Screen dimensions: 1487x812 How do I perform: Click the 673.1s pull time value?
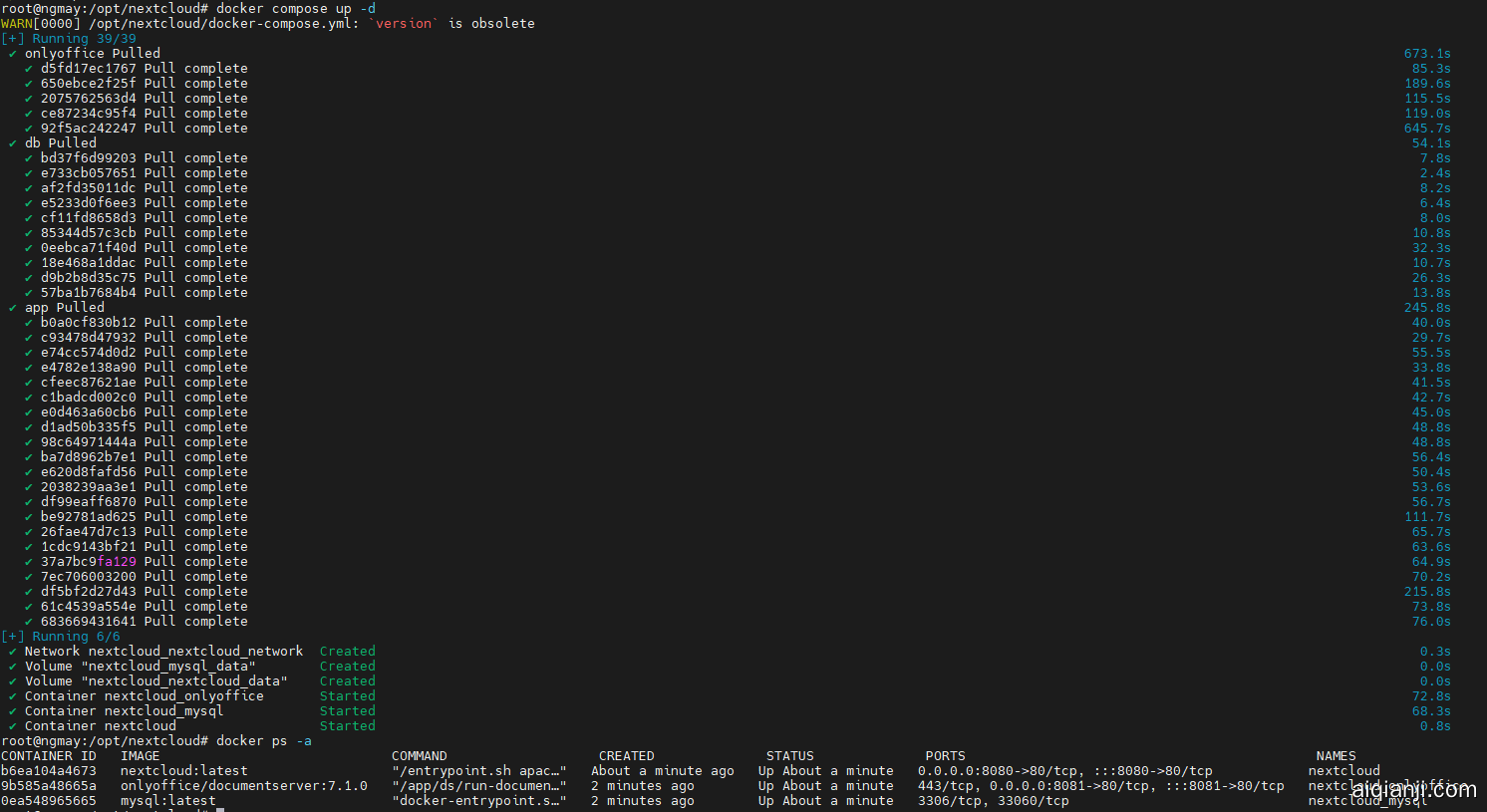[x=1426, y=54]
